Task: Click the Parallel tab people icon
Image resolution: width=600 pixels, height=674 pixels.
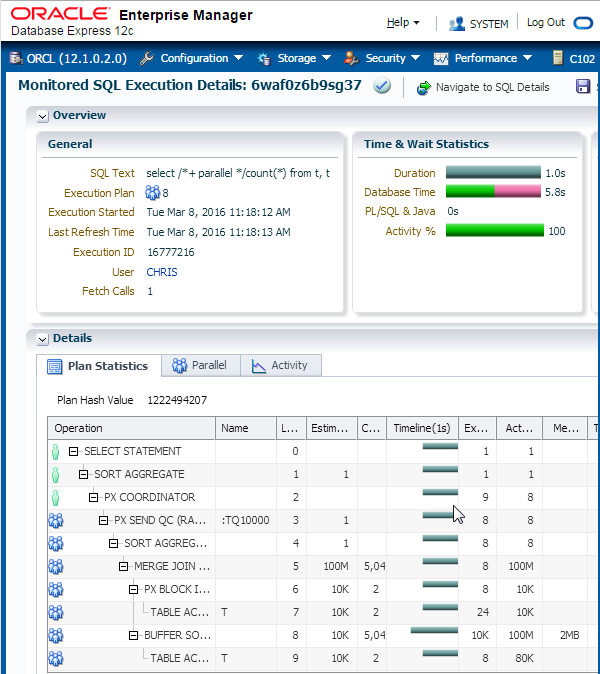Action: pyautogui.click(x=179, y=365)
